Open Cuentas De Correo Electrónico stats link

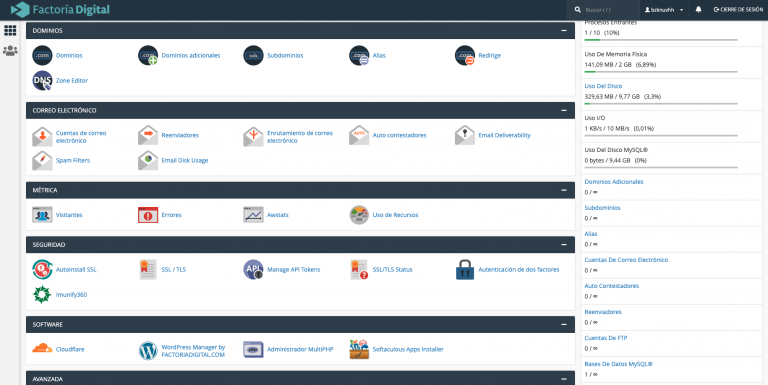pos(626,260)
